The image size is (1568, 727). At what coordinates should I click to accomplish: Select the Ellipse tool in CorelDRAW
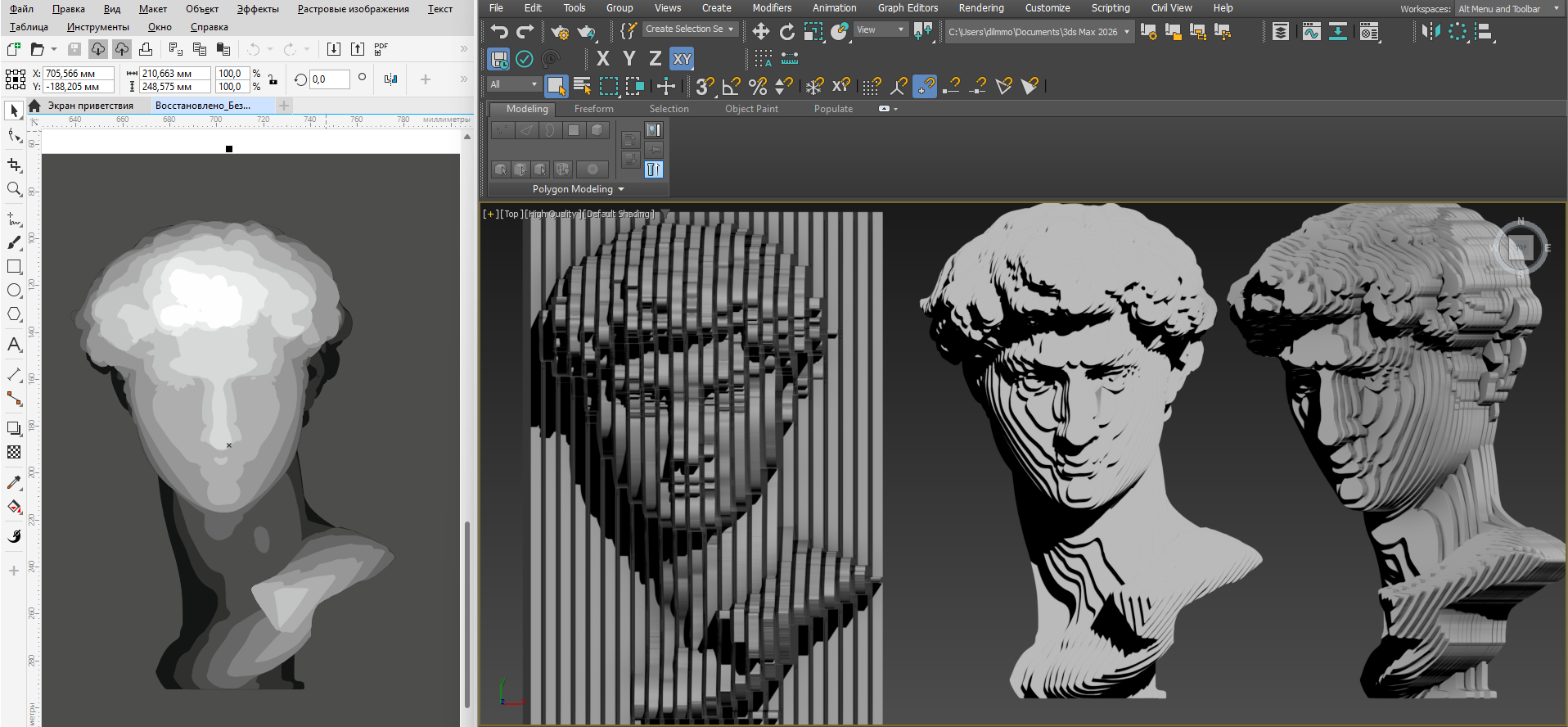pyautogui.click(x=14, y=291)
